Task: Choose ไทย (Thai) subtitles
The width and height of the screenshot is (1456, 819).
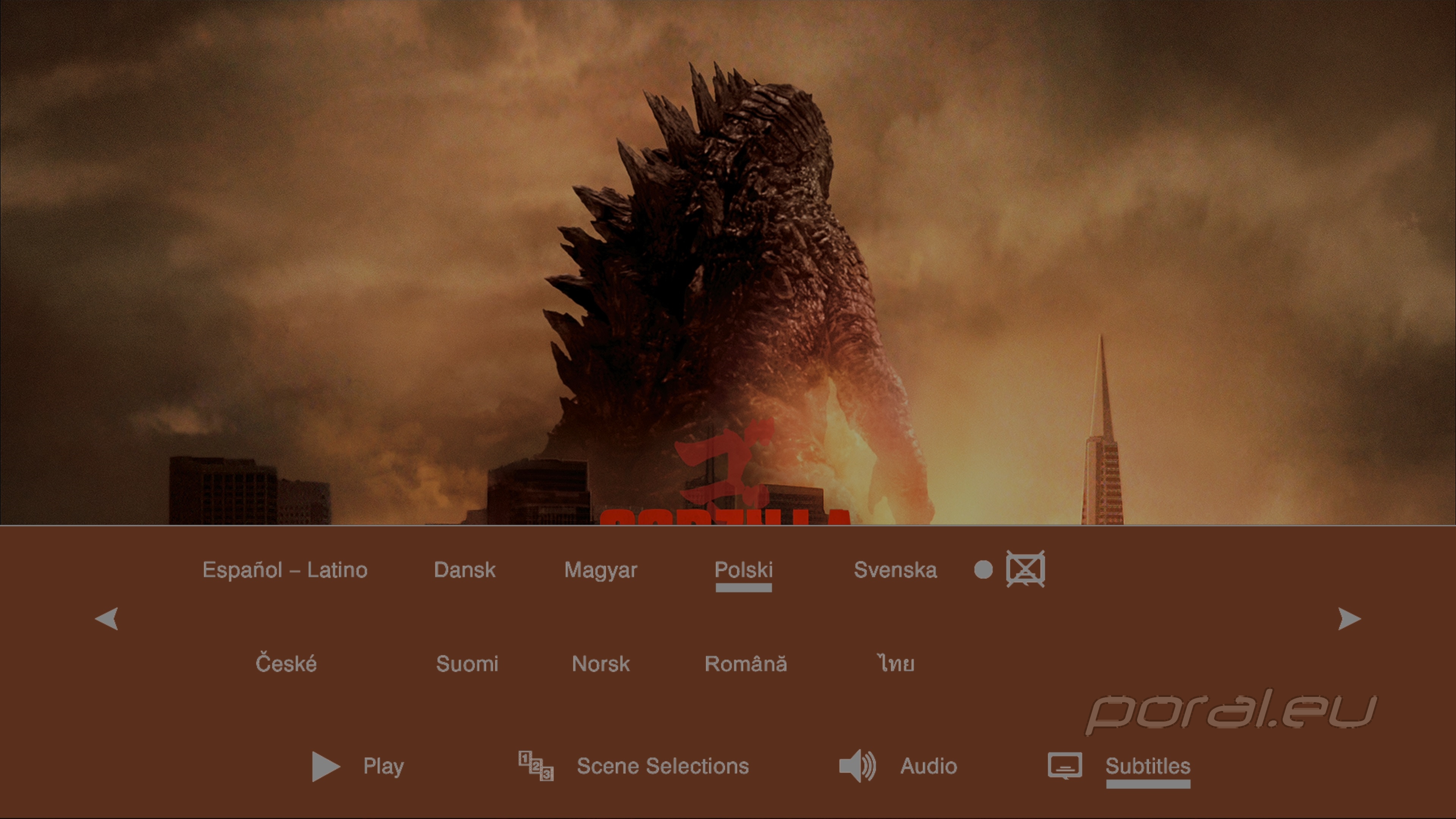Action: coord(896,663)
